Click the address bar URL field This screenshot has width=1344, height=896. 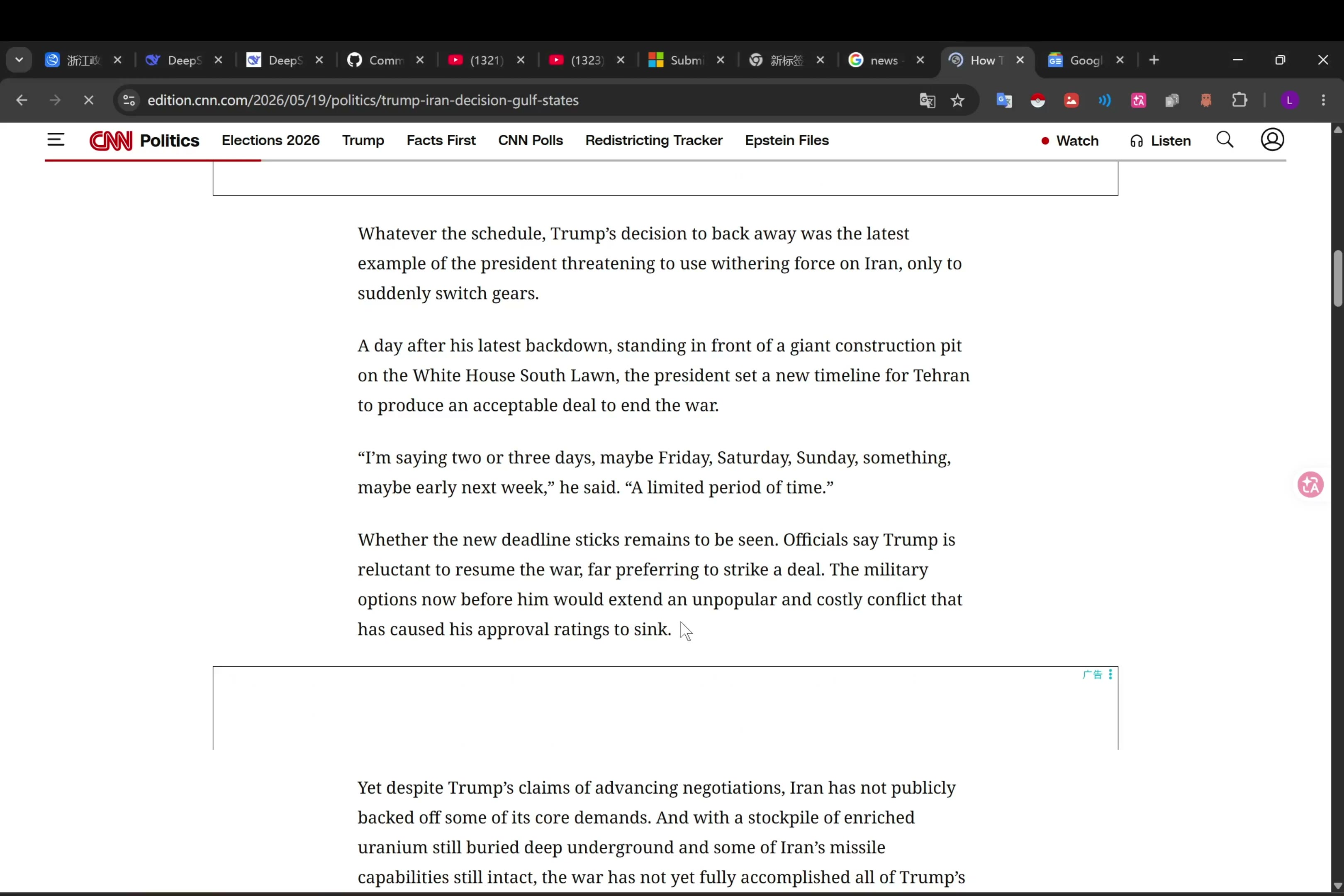514,100
